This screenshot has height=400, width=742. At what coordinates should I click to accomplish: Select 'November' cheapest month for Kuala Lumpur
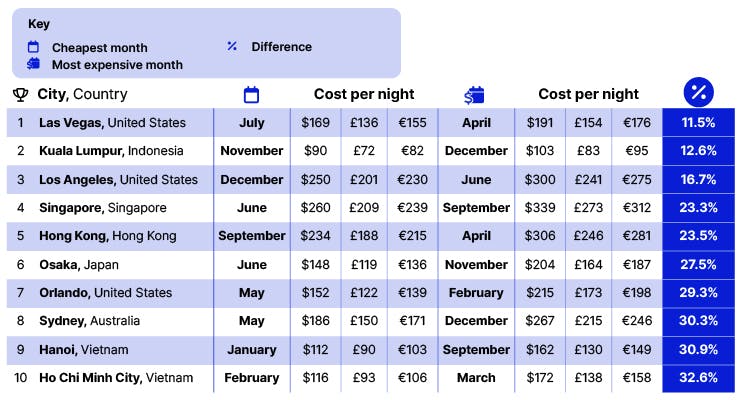252,151
